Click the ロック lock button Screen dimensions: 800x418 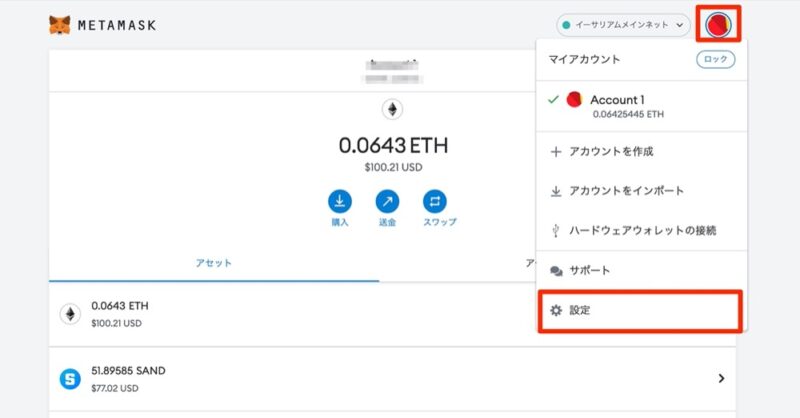715,59
